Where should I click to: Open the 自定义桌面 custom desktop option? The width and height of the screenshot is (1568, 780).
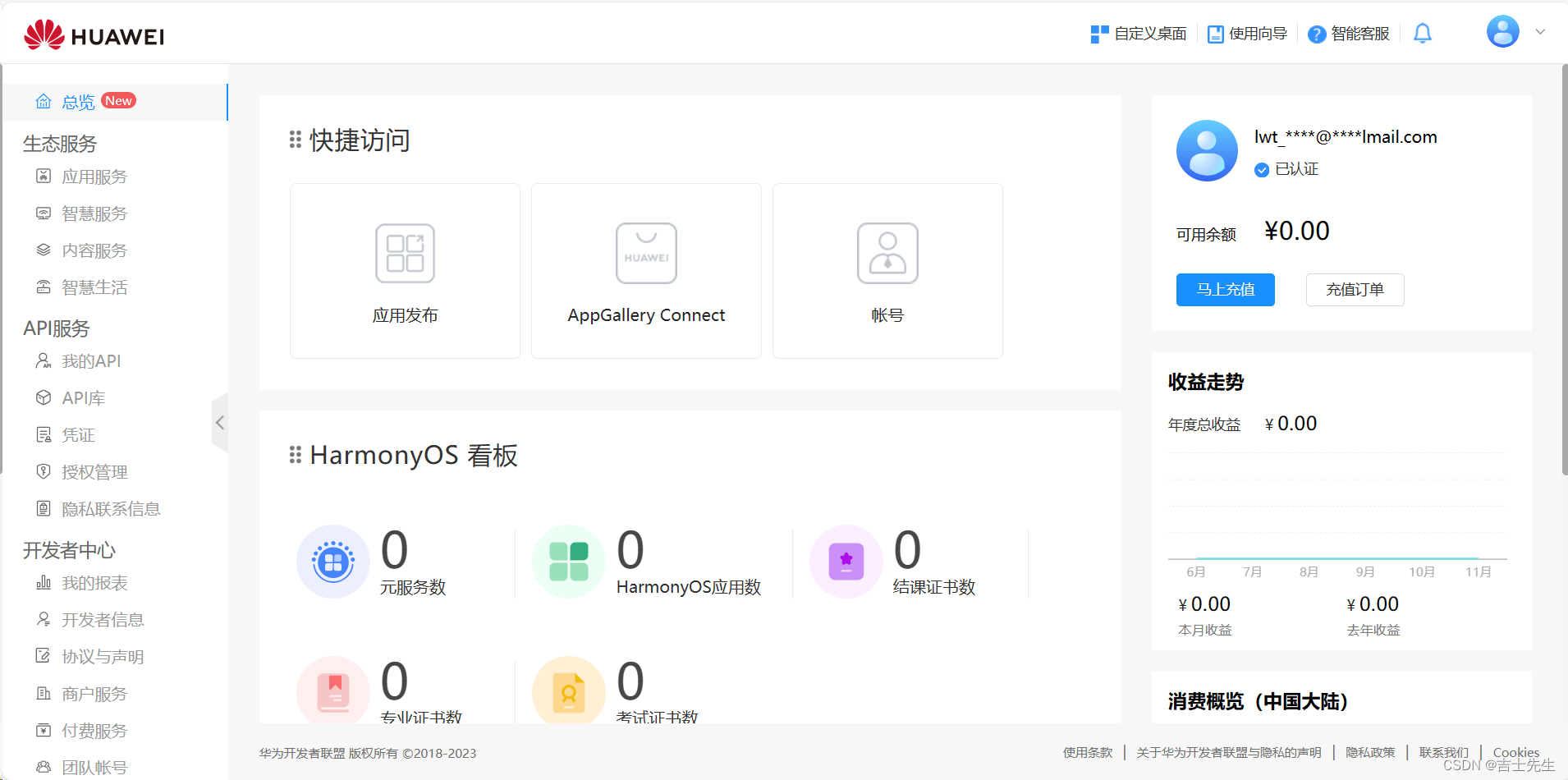point(1139,34)
